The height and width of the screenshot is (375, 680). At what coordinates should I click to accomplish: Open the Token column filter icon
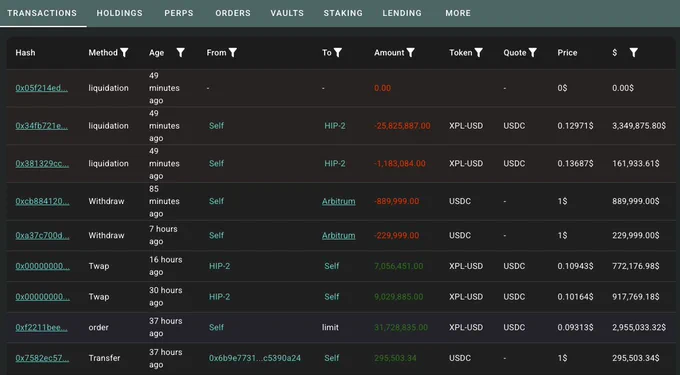pos(479,52)
